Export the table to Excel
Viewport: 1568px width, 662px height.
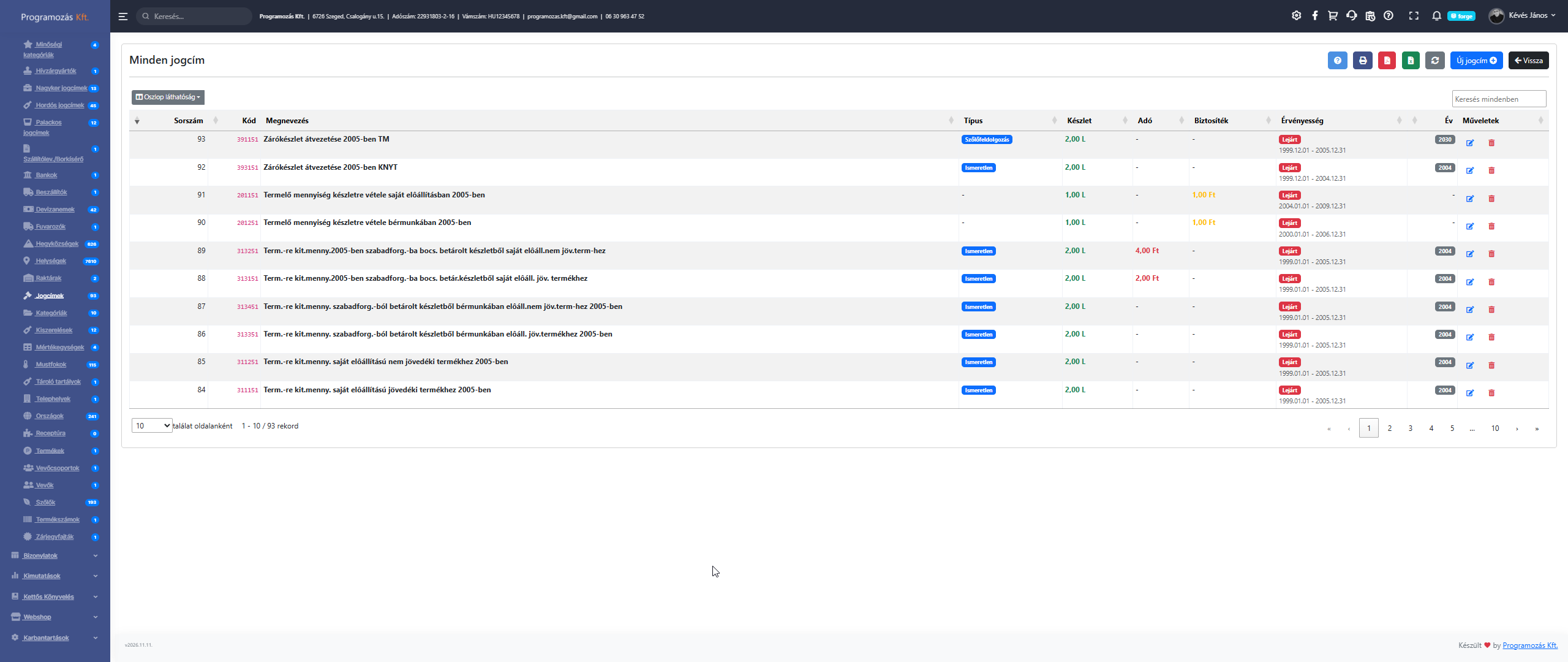1411,61
